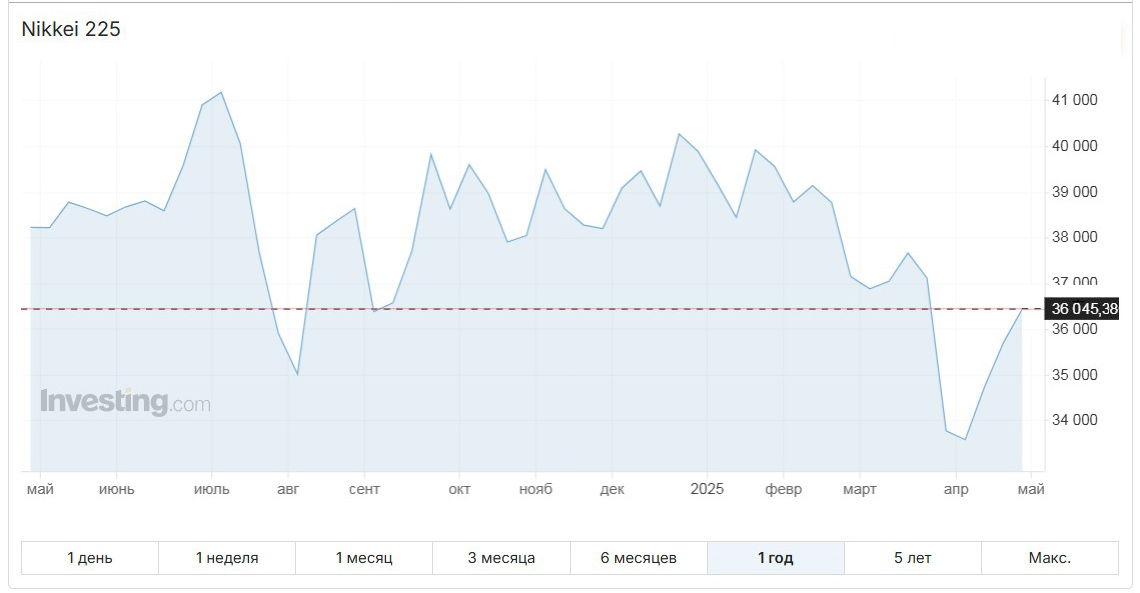1140x593 pixels.
Task: Click the "февр" date axis label
Action: [783, 489]
